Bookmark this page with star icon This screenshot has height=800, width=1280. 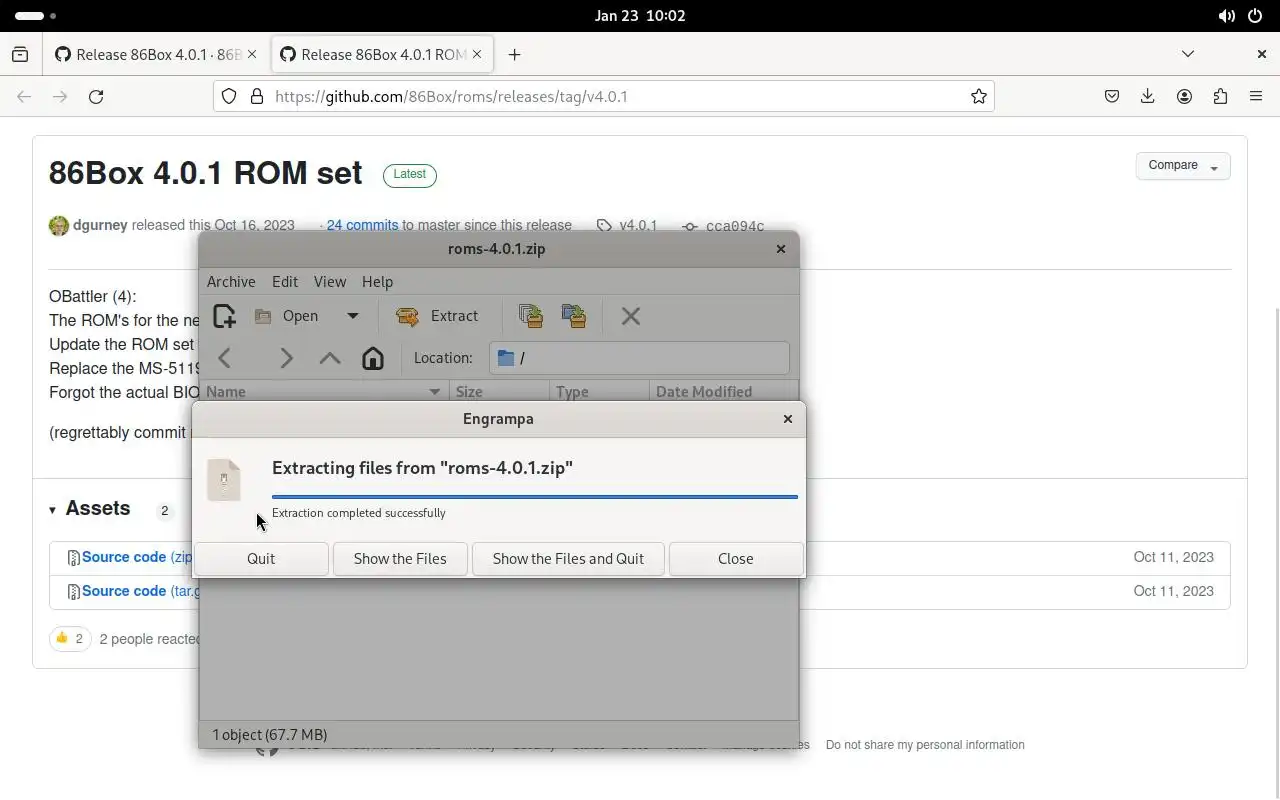click(x=979, y=97)
